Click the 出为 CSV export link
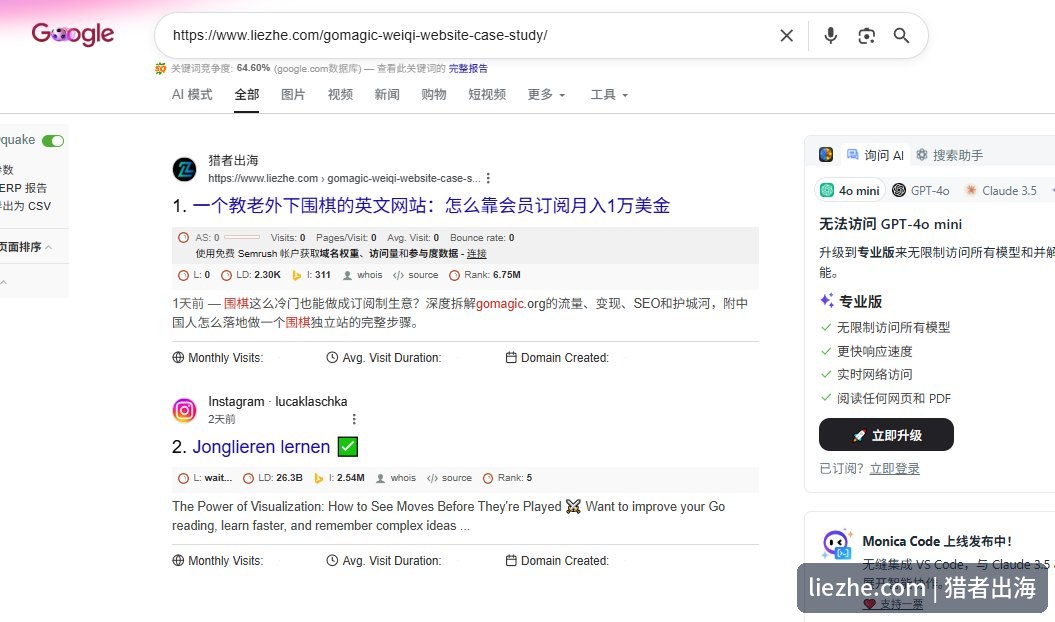1055x622 pixels. (x=25, y=206)
